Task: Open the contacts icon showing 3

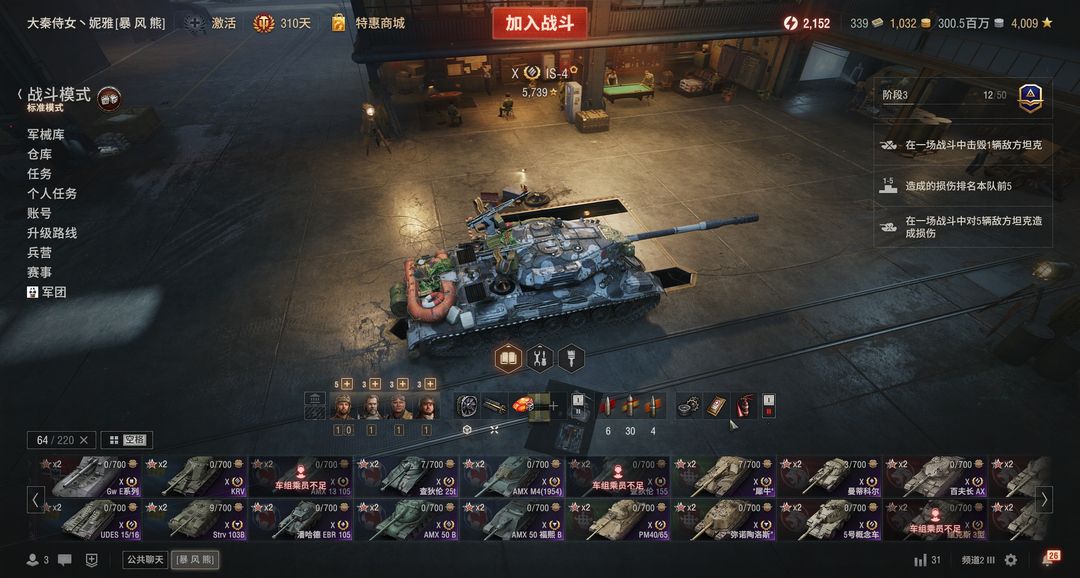Action: tap(37, 560)
